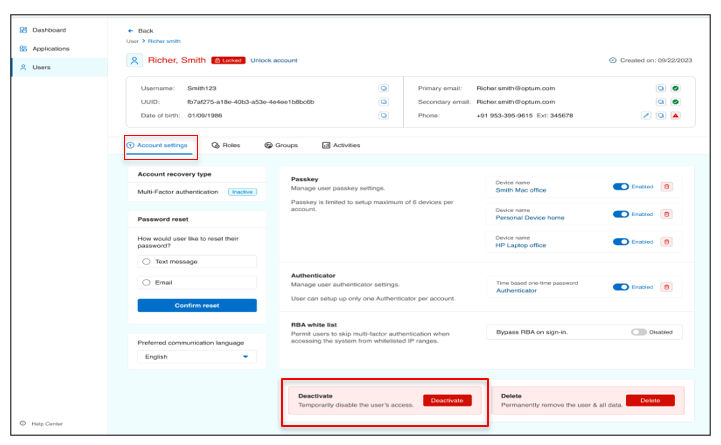
Task: Click the HP Laptop office device name
Action: [521, 245]
